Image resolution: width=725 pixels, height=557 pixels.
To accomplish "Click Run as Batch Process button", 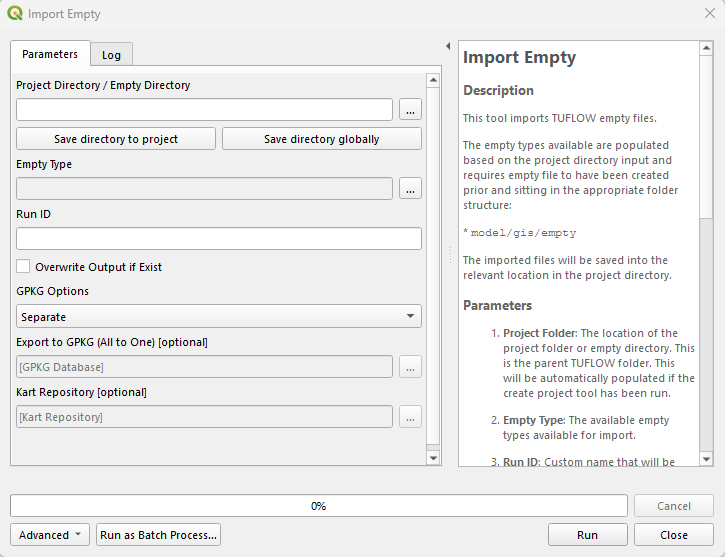I will tap(158, 535).
